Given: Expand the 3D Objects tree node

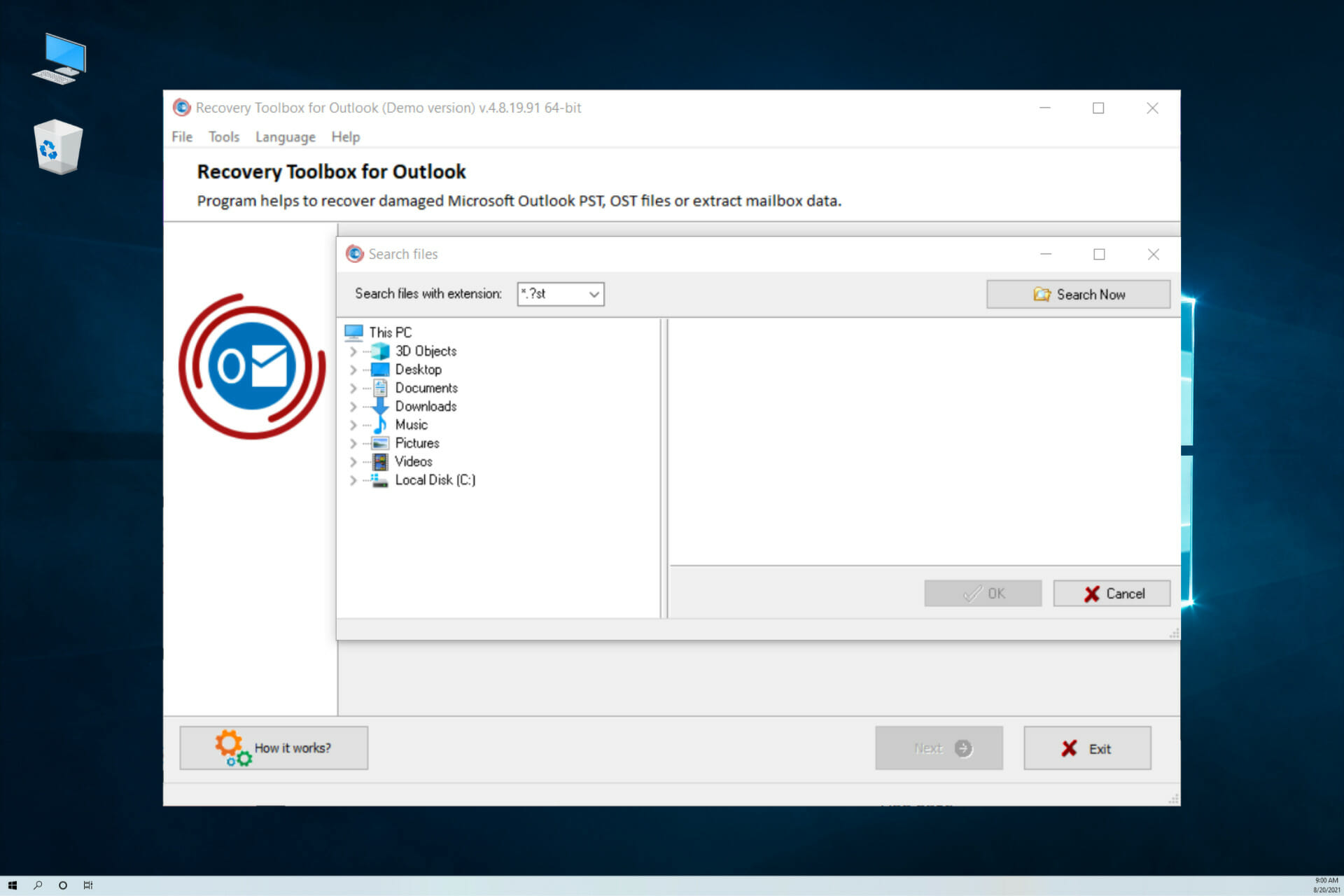Looking at the screenshot, I should click(353, 351).
